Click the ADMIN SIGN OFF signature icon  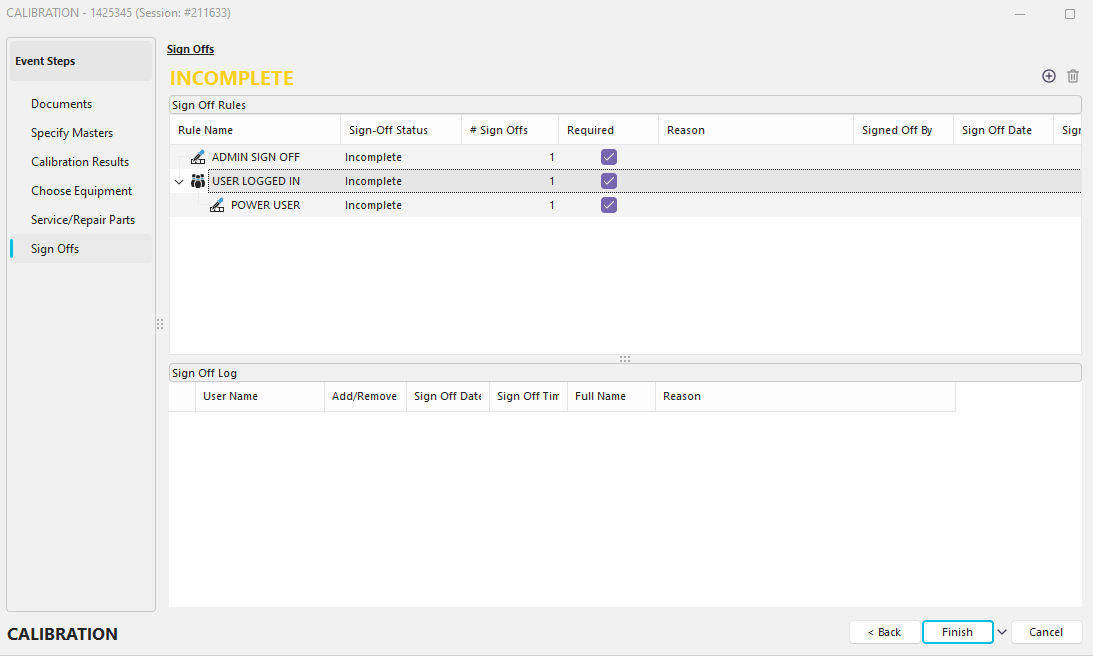pos(198,157)
